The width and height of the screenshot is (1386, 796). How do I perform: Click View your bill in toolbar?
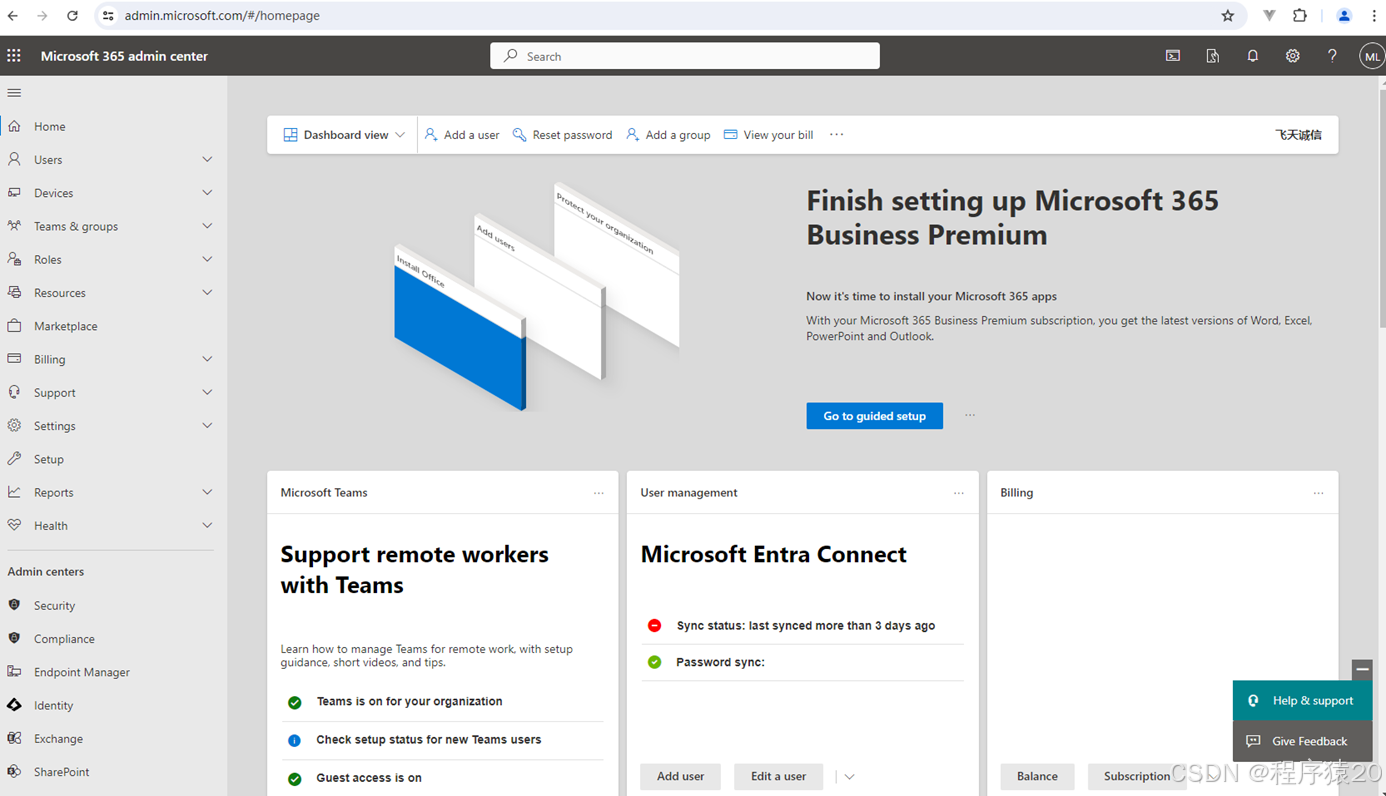768,135
